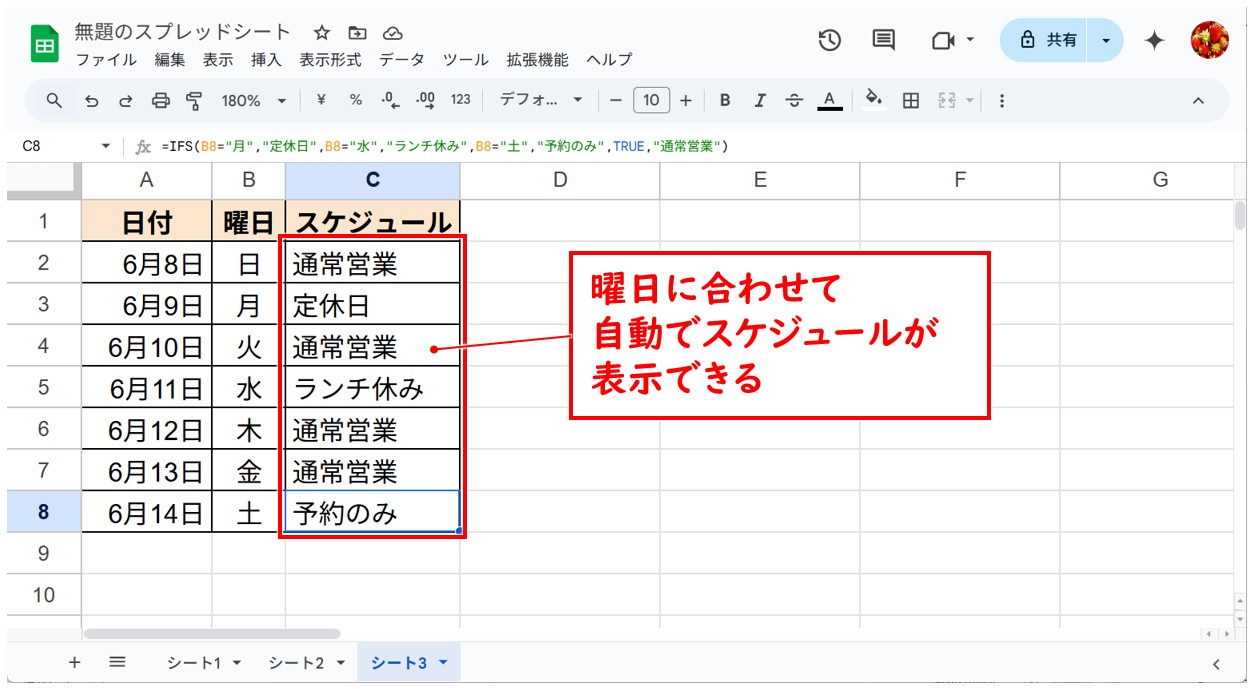This screenshot has width=1254, height=689.
Task: Open the Google Sheets home icon
Action: 45,45
